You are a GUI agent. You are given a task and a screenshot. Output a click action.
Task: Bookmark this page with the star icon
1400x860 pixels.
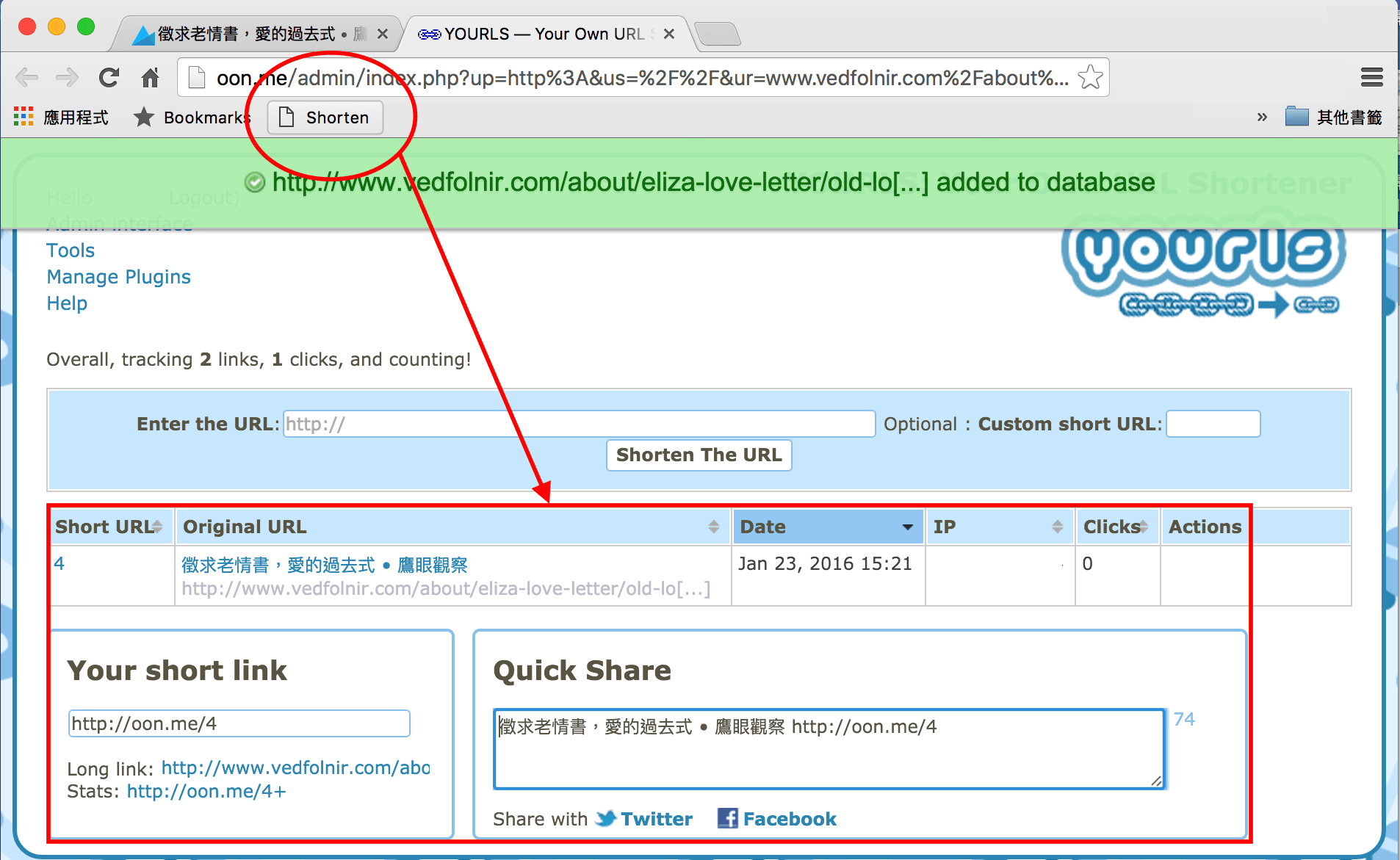(x=1090, y=77)
